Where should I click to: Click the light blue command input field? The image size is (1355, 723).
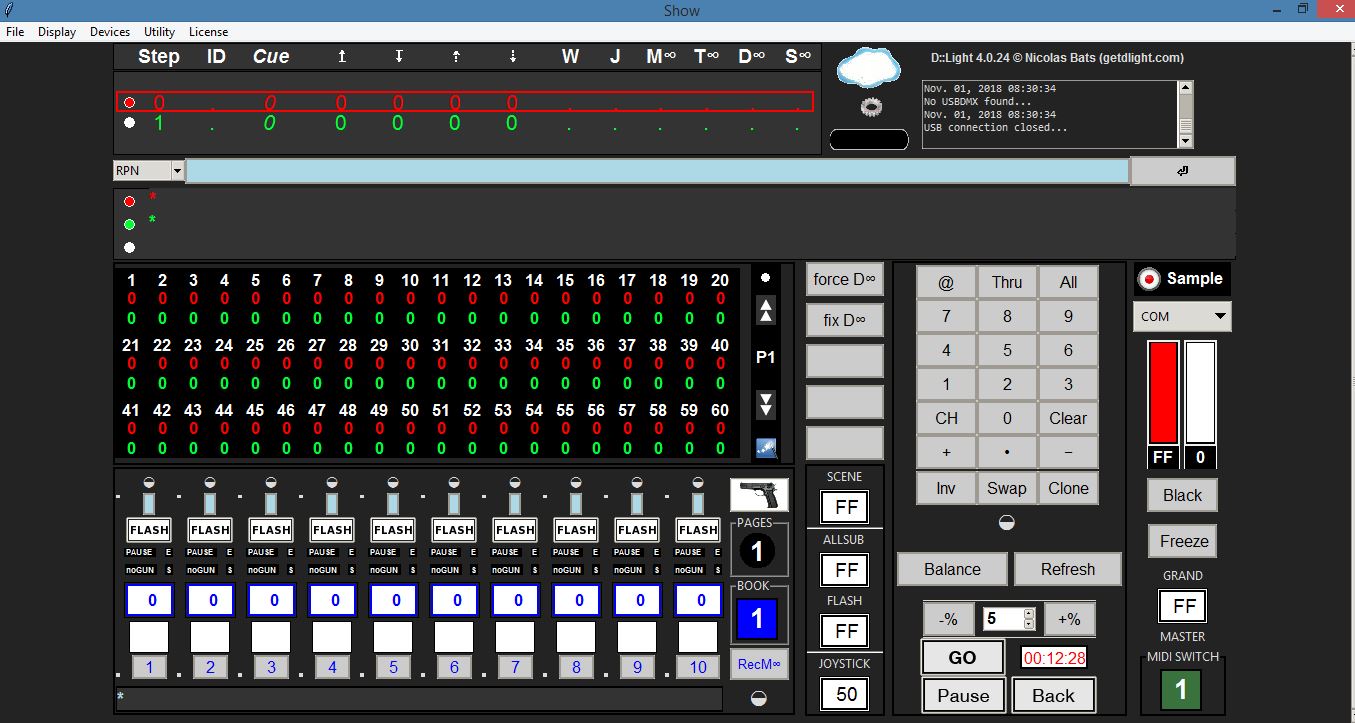657,171
